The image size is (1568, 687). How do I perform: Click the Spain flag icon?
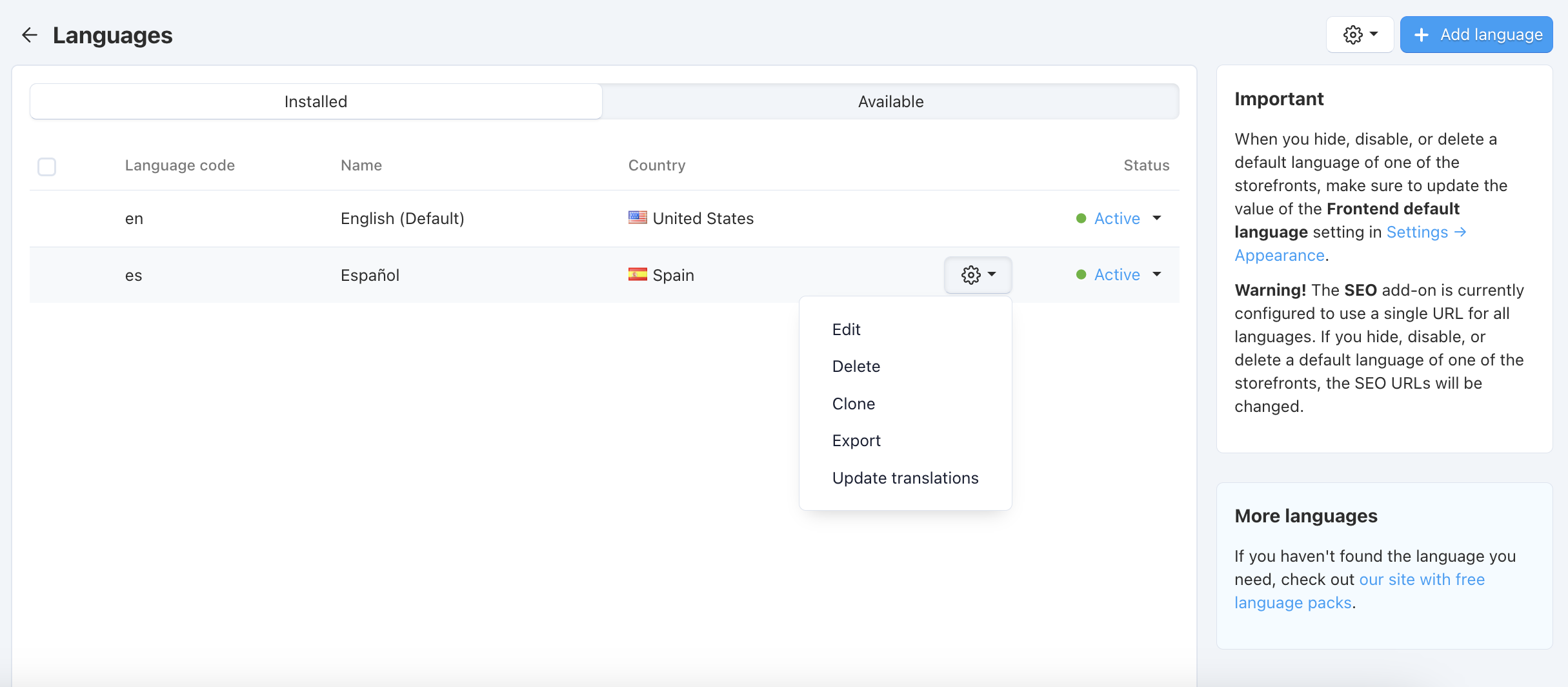click(638, 274)
